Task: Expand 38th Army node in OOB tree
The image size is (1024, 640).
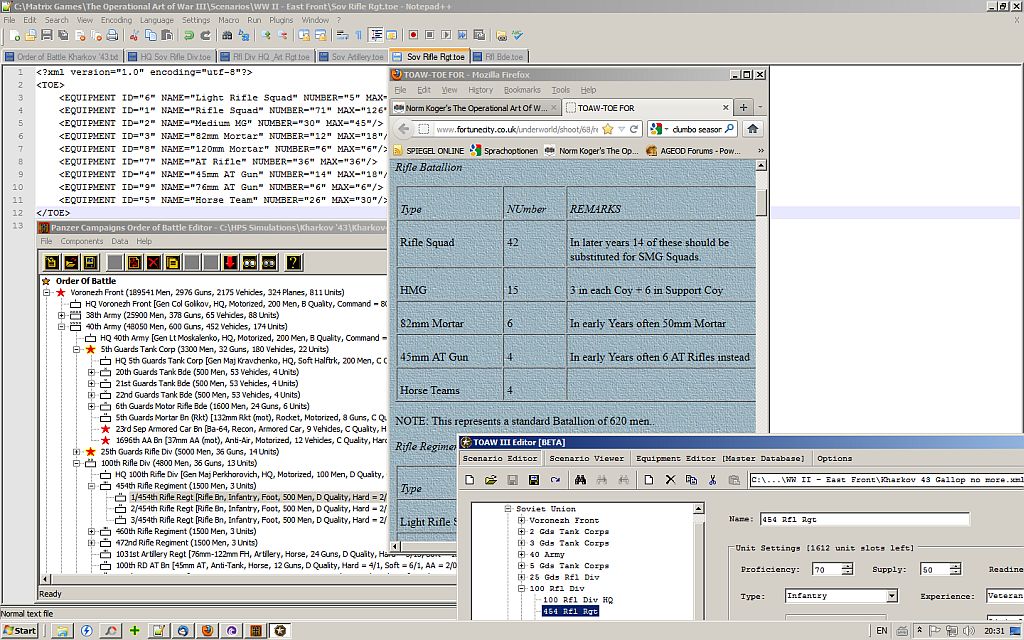Action: point(61,315)
